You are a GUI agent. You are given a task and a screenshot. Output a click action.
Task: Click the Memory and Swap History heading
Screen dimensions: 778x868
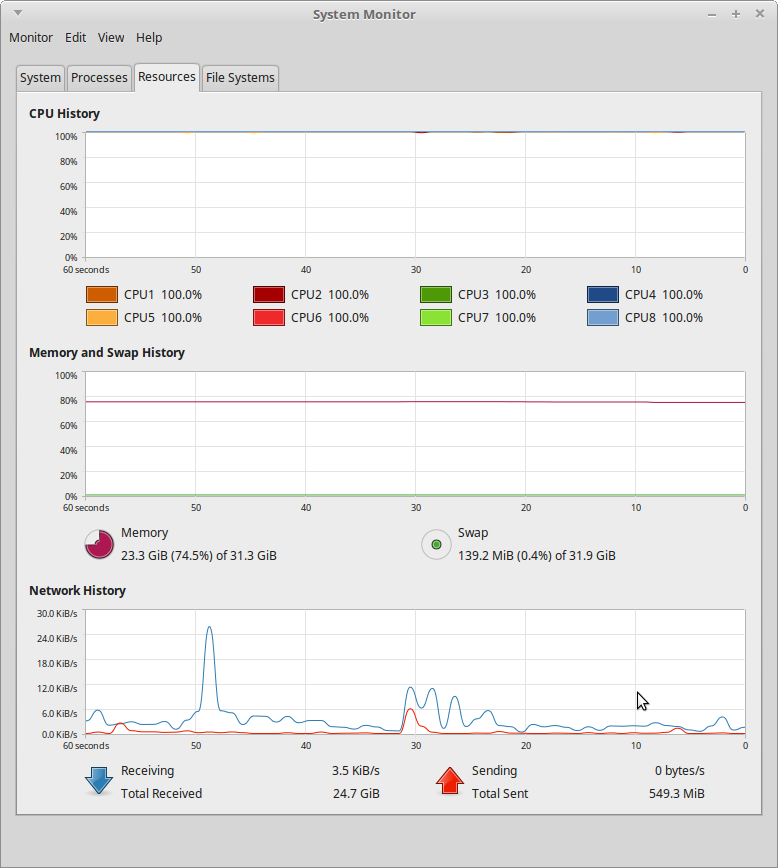[107, 353]
